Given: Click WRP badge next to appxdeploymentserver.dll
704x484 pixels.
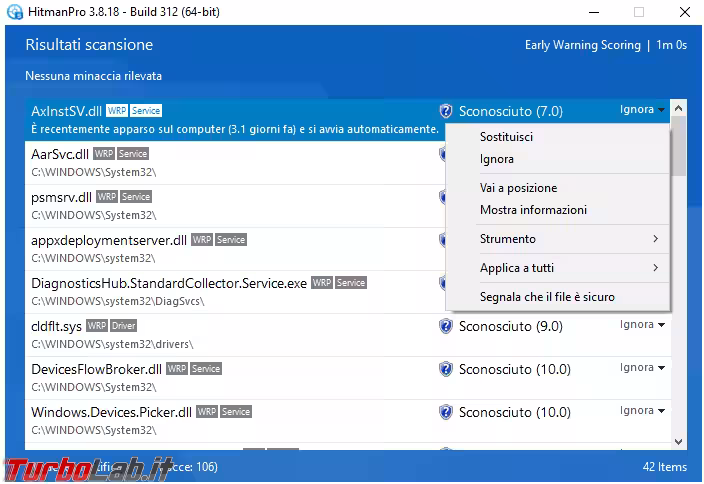Looking at the screenshot, I should (x=202, y=240).
